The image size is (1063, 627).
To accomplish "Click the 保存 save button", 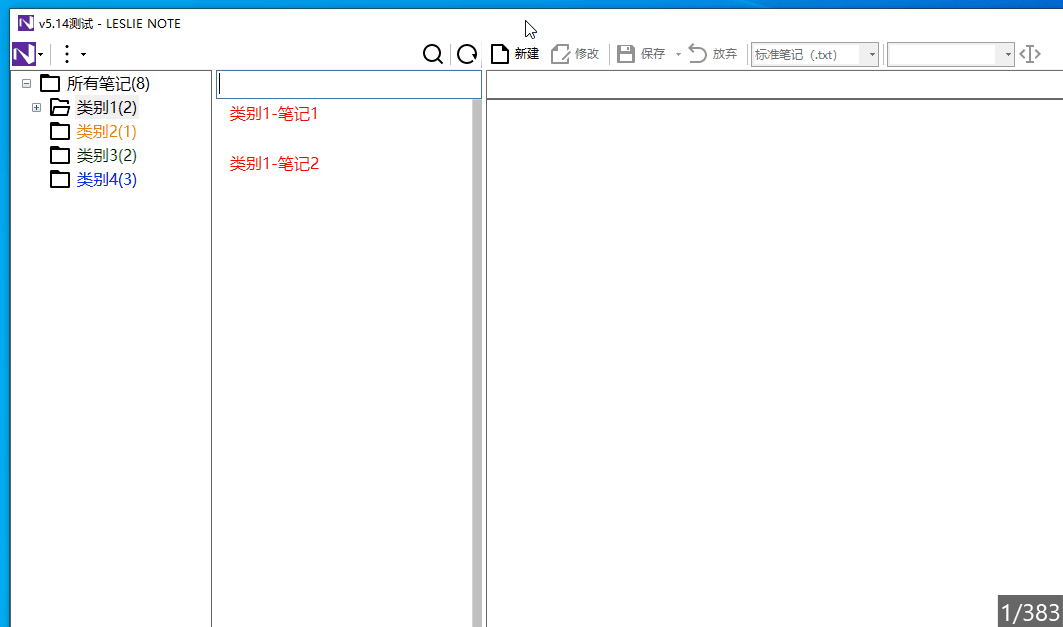I will coord(641,54).
